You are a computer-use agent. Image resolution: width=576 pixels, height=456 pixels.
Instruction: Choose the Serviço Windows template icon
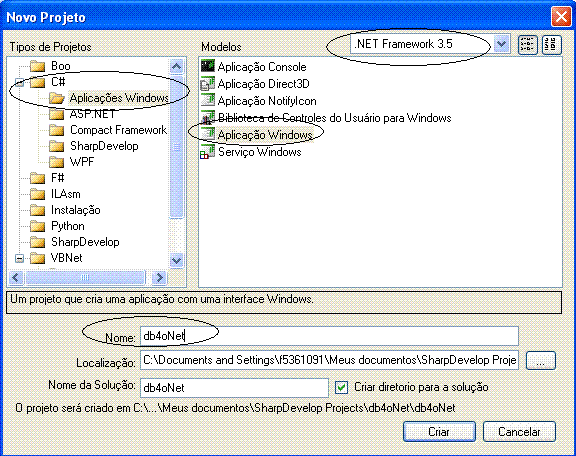[208, 151]
